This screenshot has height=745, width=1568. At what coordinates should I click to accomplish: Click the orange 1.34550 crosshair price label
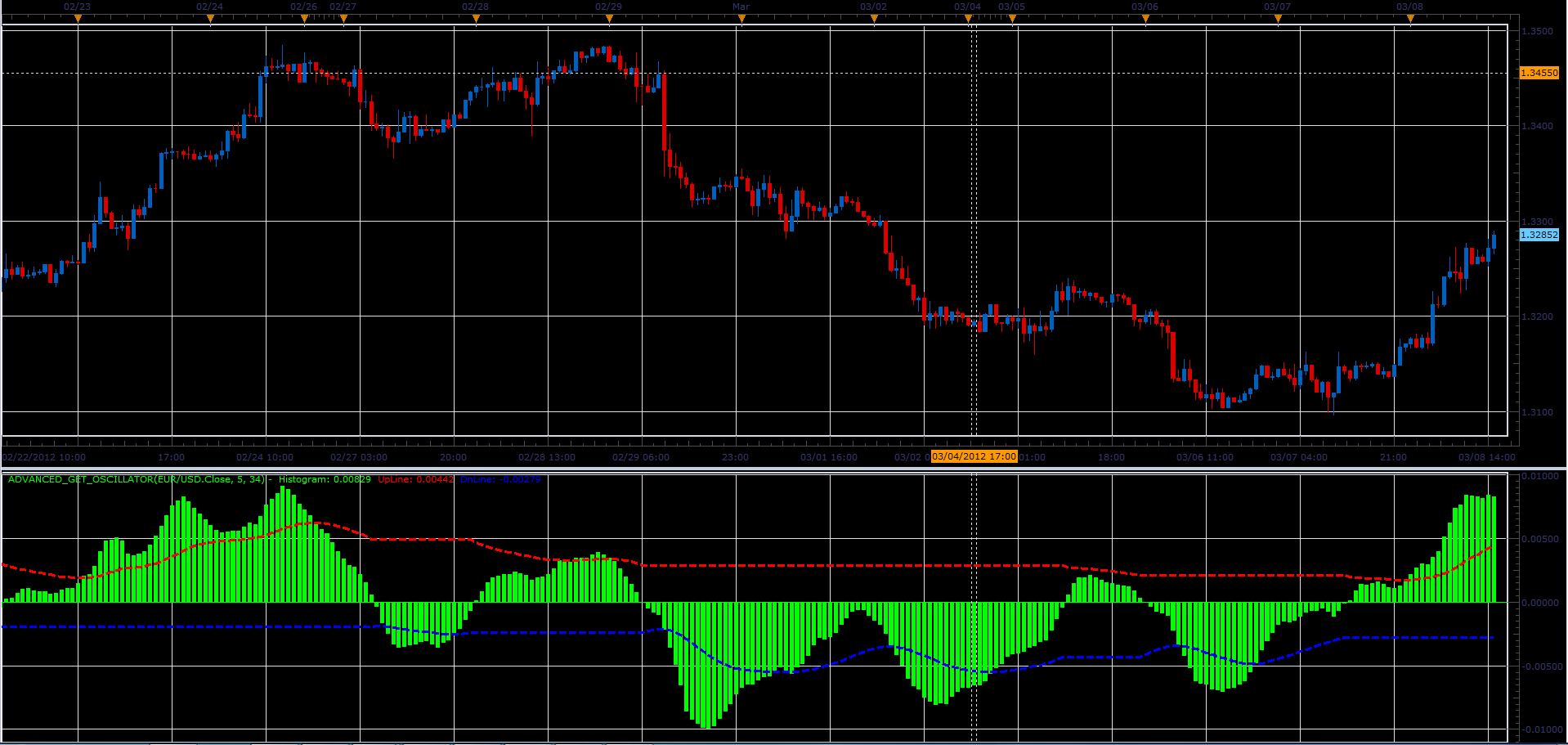(1539, 73)
